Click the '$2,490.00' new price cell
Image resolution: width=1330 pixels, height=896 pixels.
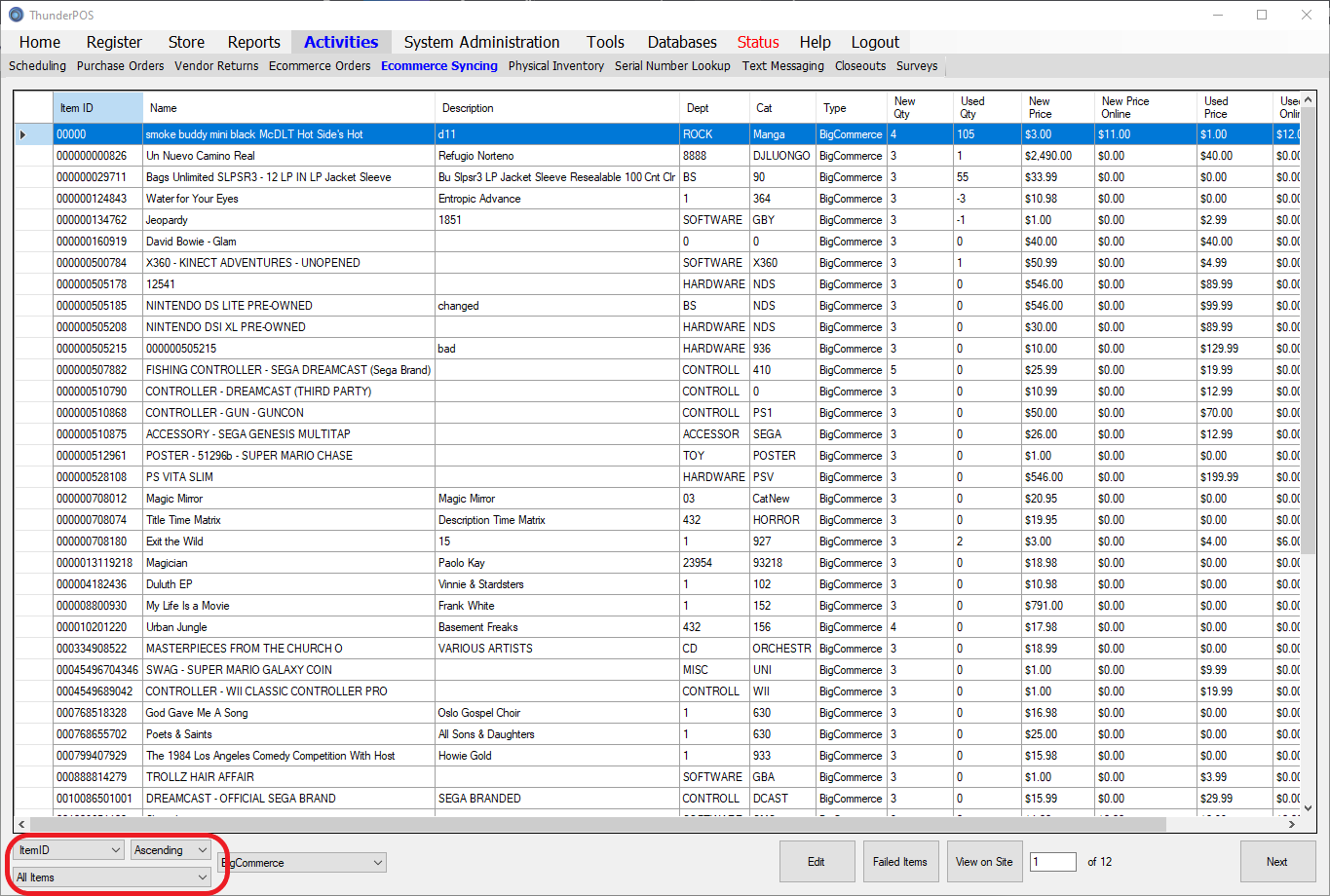pyautogui.click(x=1058, y=156)
